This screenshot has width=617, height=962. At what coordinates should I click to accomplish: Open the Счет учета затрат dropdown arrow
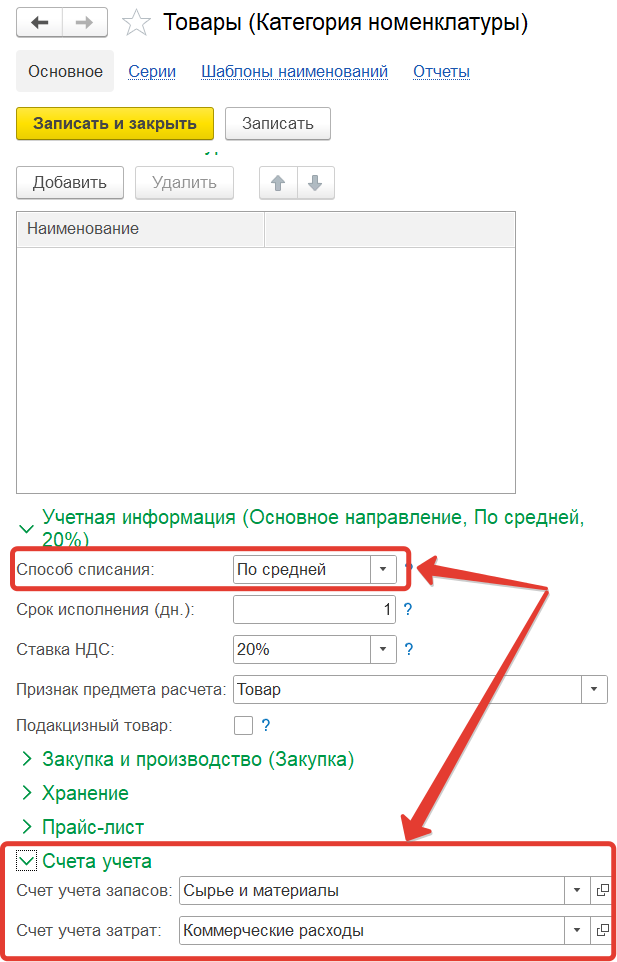point(577,931)
